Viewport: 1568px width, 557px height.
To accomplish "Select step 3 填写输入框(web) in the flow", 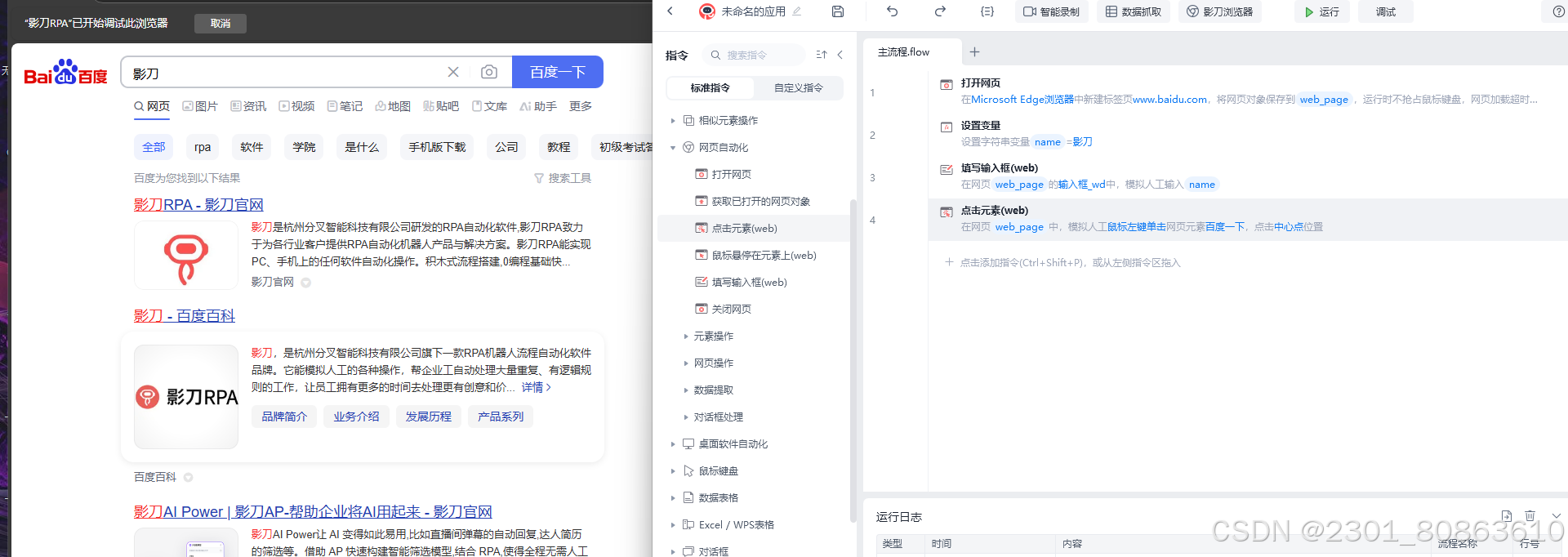I will (x=1247, y=177).
